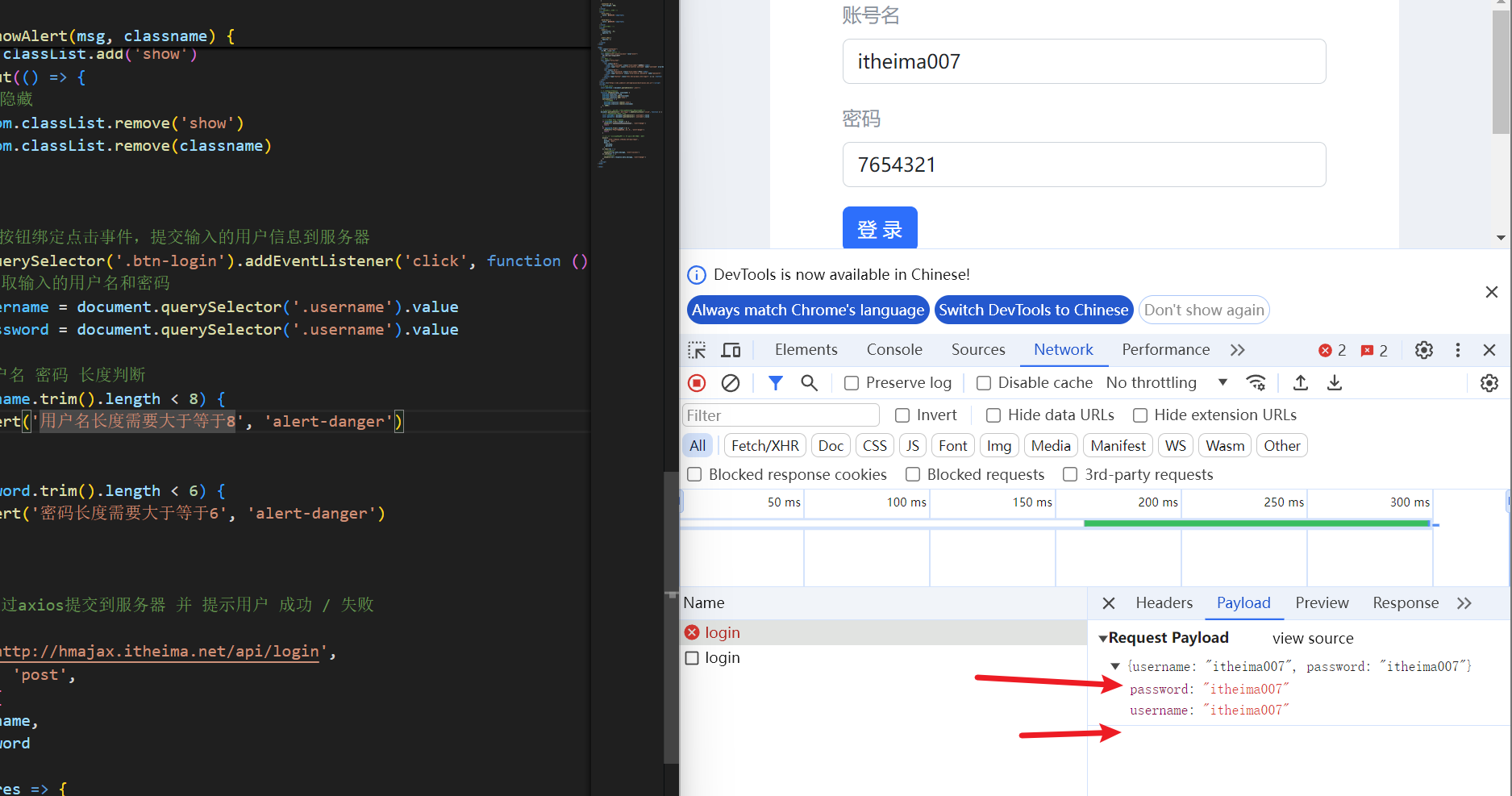
Task: Switch to the Sources panel
Action: (x=978, y=350)
